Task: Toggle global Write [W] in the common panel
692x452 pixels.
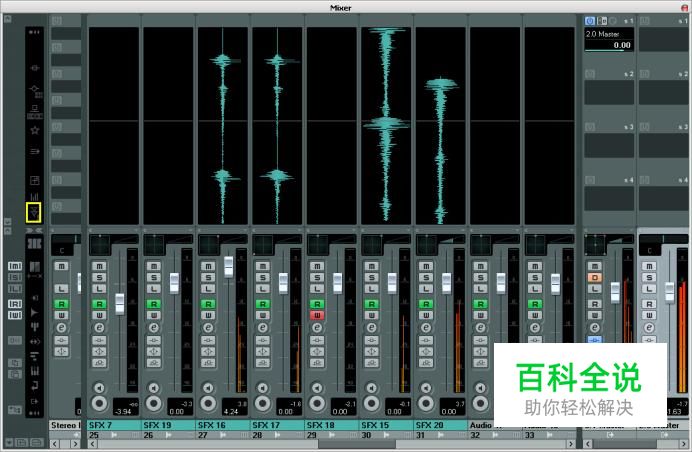Action: [15, 315]
